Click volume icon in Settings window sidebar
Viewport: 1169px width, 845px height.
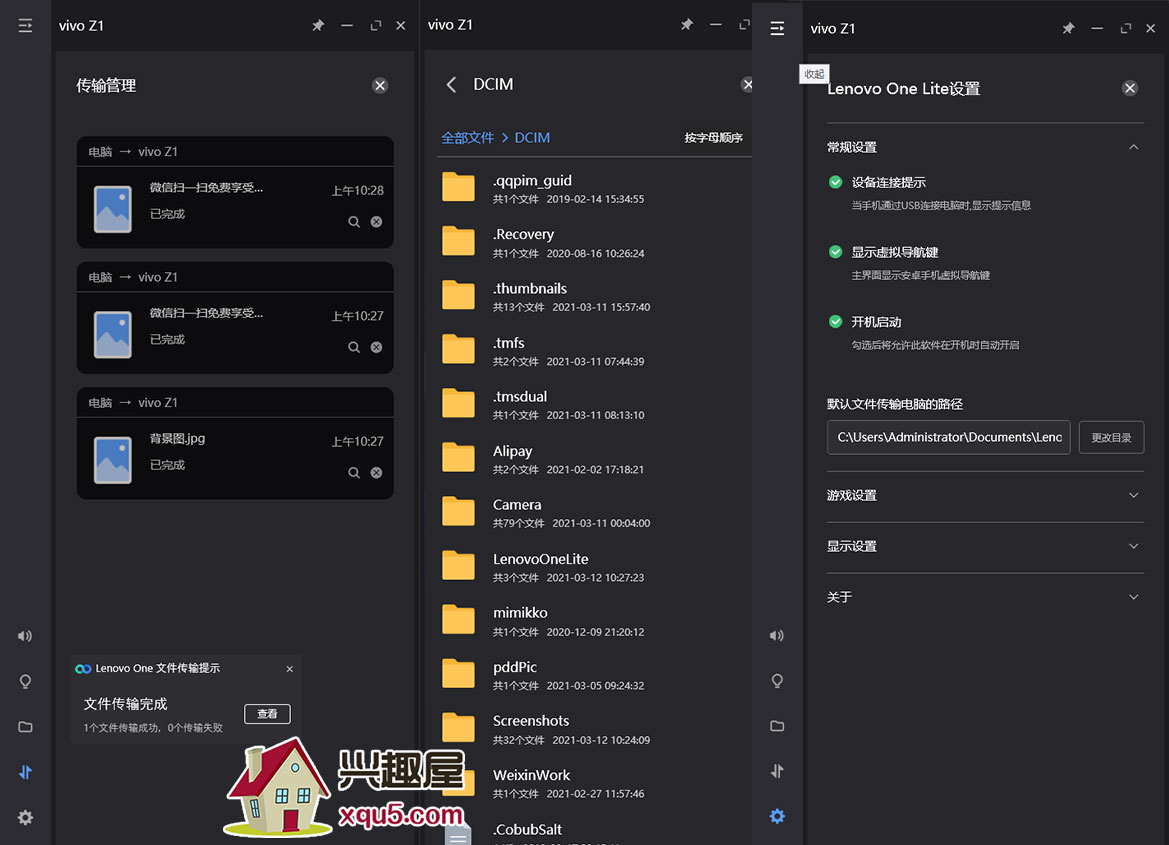777,635
